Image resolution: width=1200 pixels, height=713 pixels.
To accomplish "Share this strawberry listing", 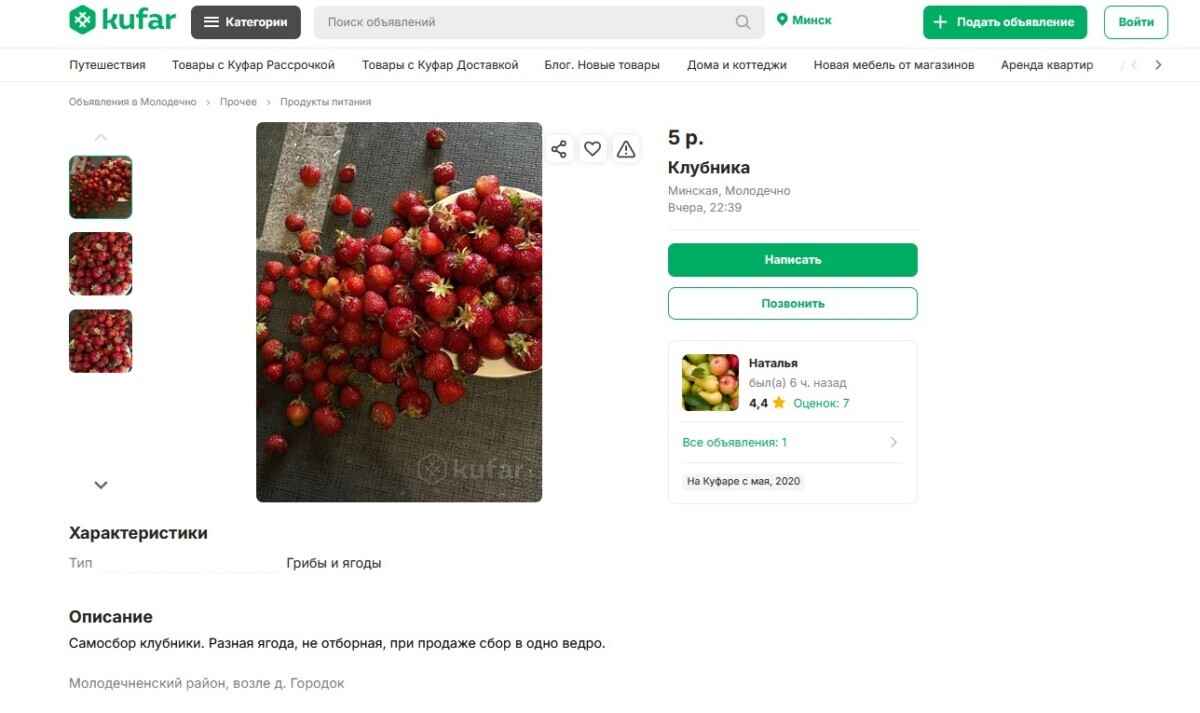I will (559, 149).
